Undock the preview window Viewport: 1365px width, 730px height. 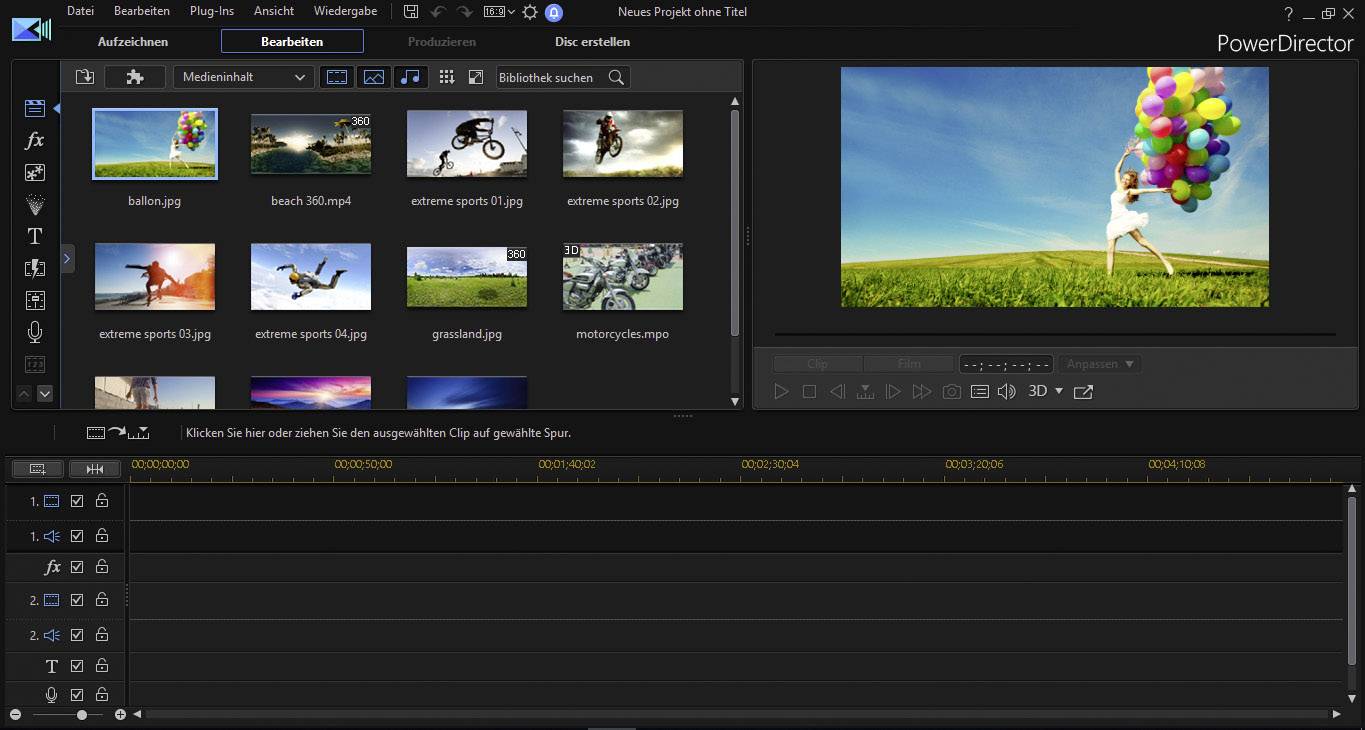tap(1083, 392)
